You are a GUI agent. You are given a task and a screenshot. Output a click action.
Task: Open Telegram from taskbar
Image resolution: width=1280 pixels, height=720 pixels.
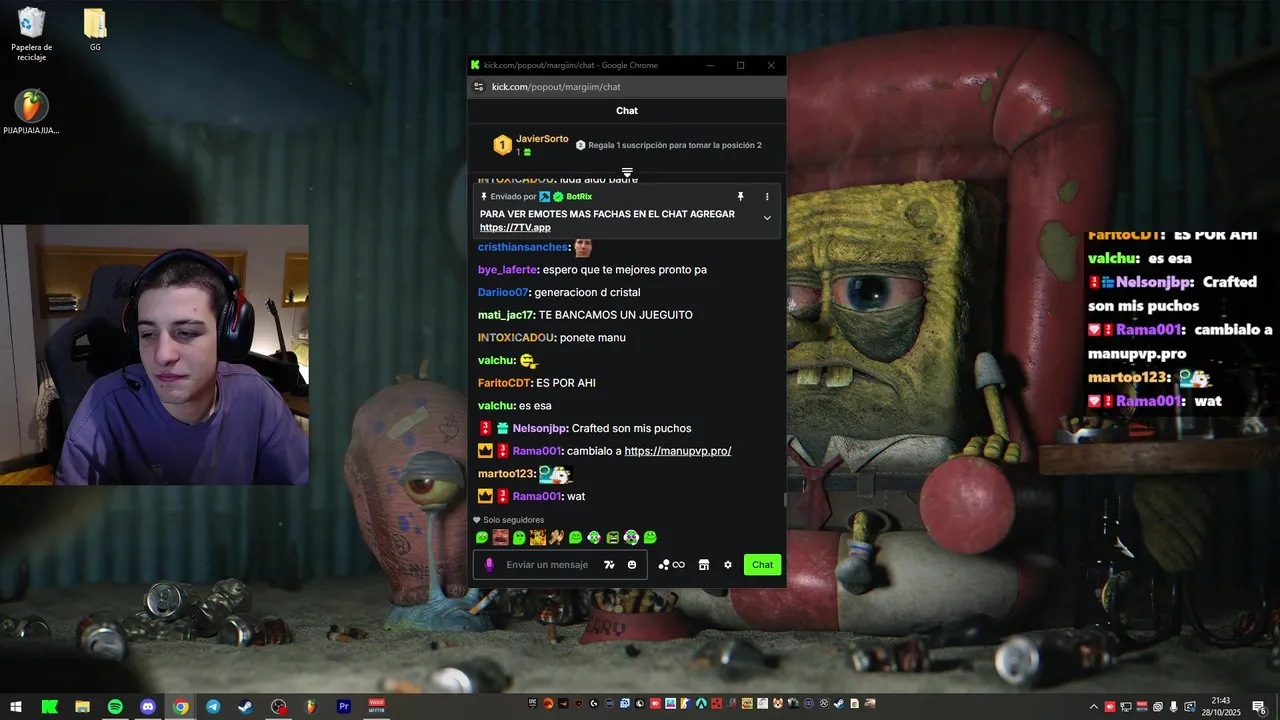pyautogui.click(x=213, y=707)
